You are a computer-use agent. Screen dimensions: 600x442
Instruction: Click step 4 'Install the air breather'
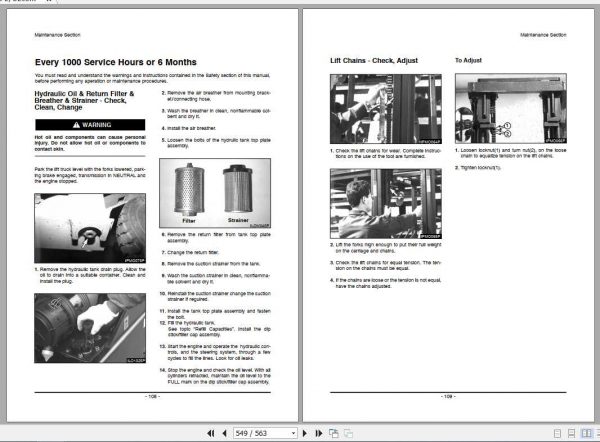(x=189, y=128)
